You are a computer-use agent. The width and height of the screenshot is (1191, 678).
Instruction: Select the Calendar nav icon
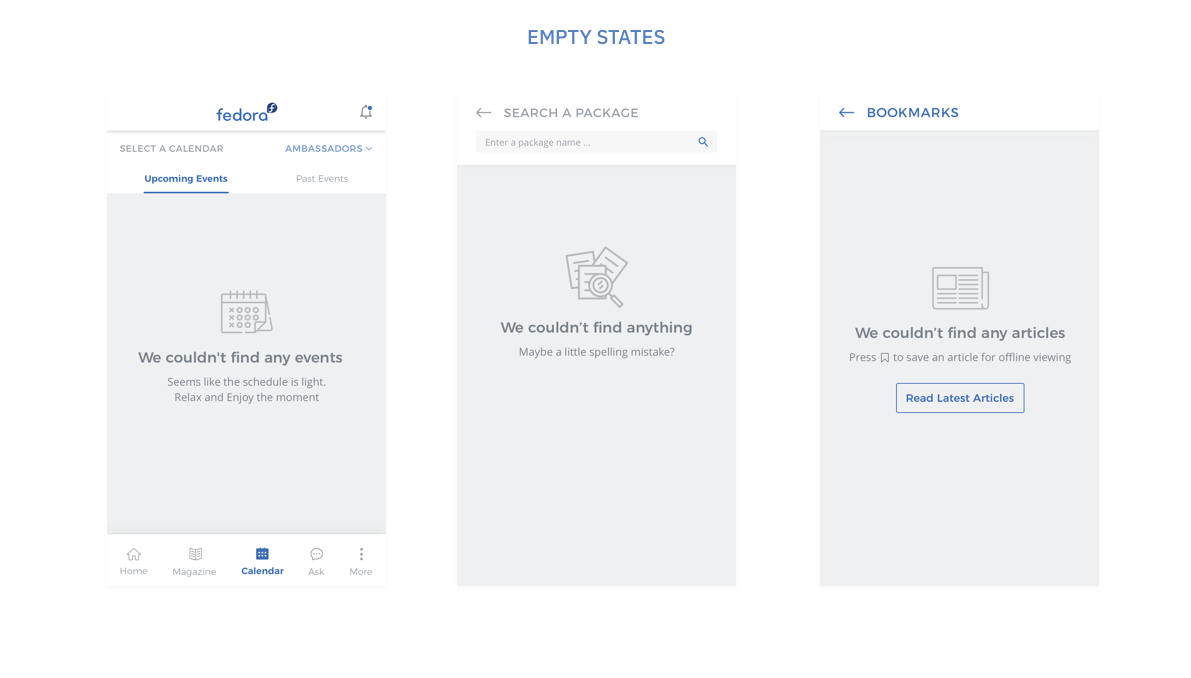tap(262, 553)
